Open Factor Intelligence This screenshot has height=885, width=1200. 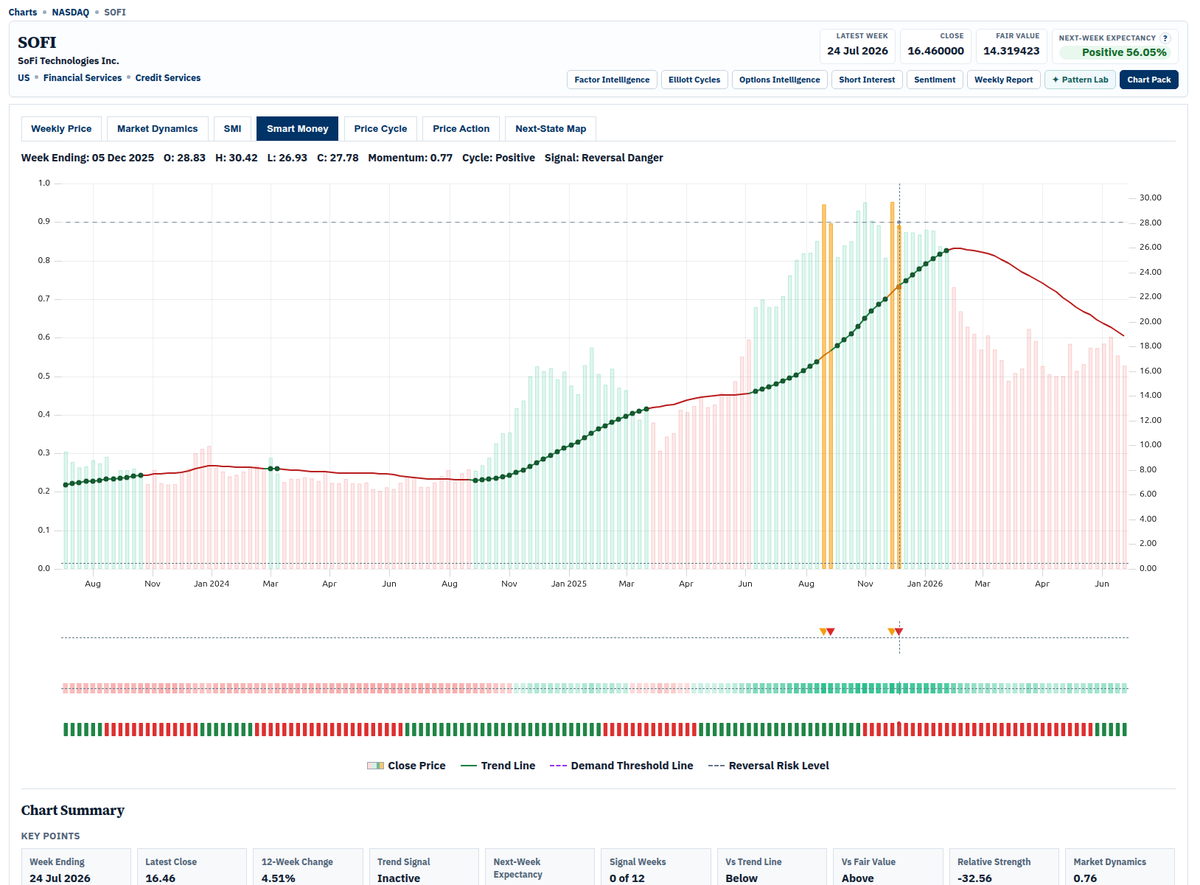[x=612, y=80]
